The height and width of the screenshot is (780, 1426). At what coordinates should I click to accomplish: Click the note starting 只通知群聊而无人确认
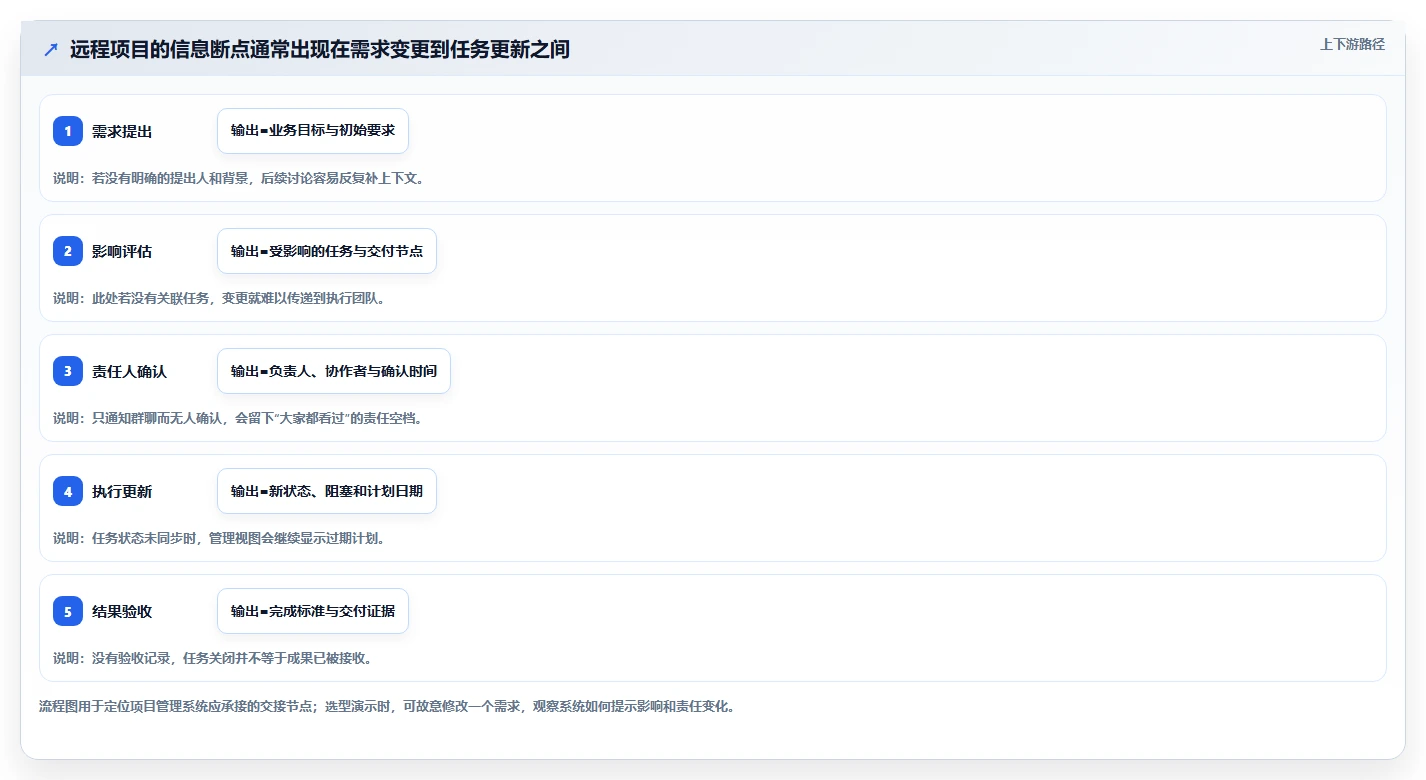point(238,418)
